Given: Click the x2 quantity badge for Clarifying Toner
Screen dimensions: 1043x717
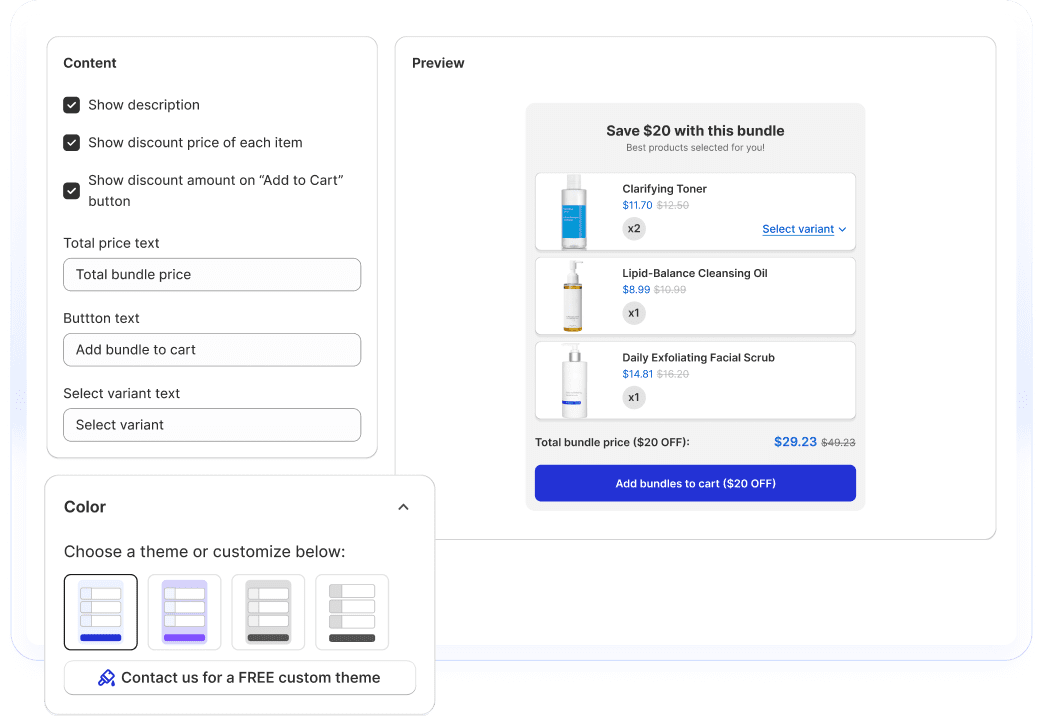Looking at the screenshot, I should 633,229.
